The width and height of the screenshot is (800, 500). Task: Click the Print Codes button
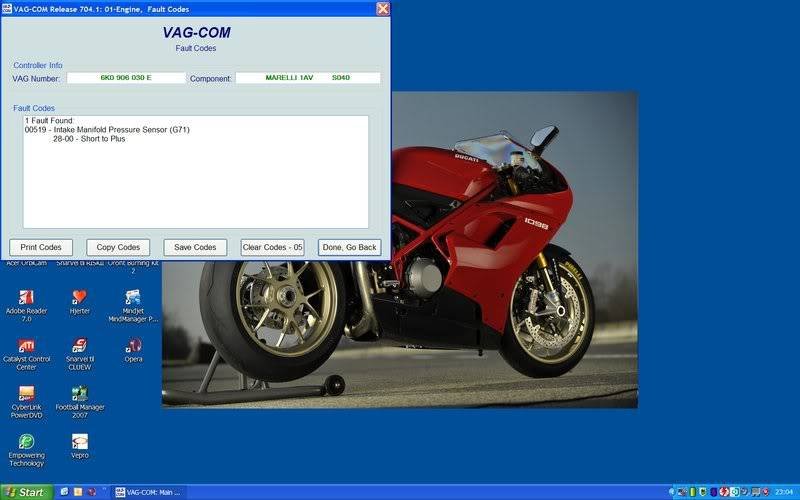pyautogui.click(x=41, y=247)
